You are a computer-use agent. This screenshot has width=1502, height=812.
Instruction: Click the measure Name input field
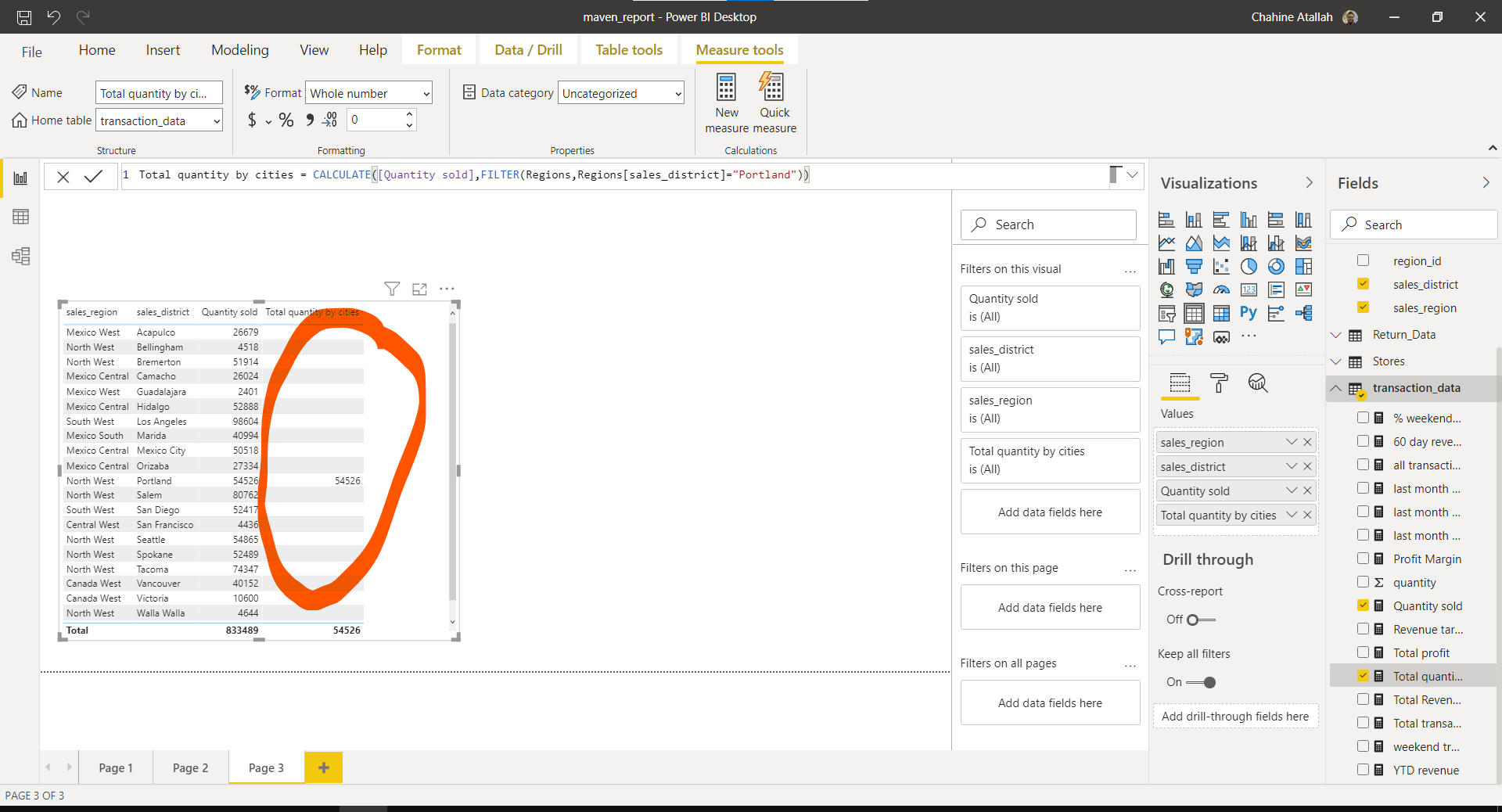pyautogui.click(x=160, y=93)
